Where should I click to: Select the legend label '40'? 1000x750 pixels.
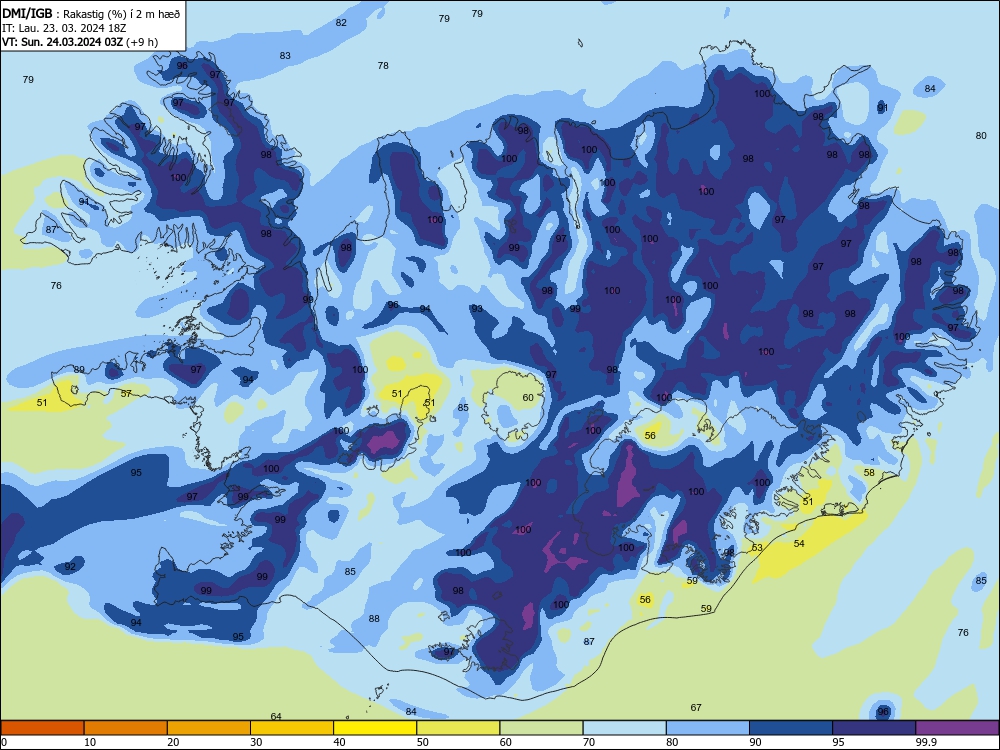pyautogui.click(x=339, y=742)
